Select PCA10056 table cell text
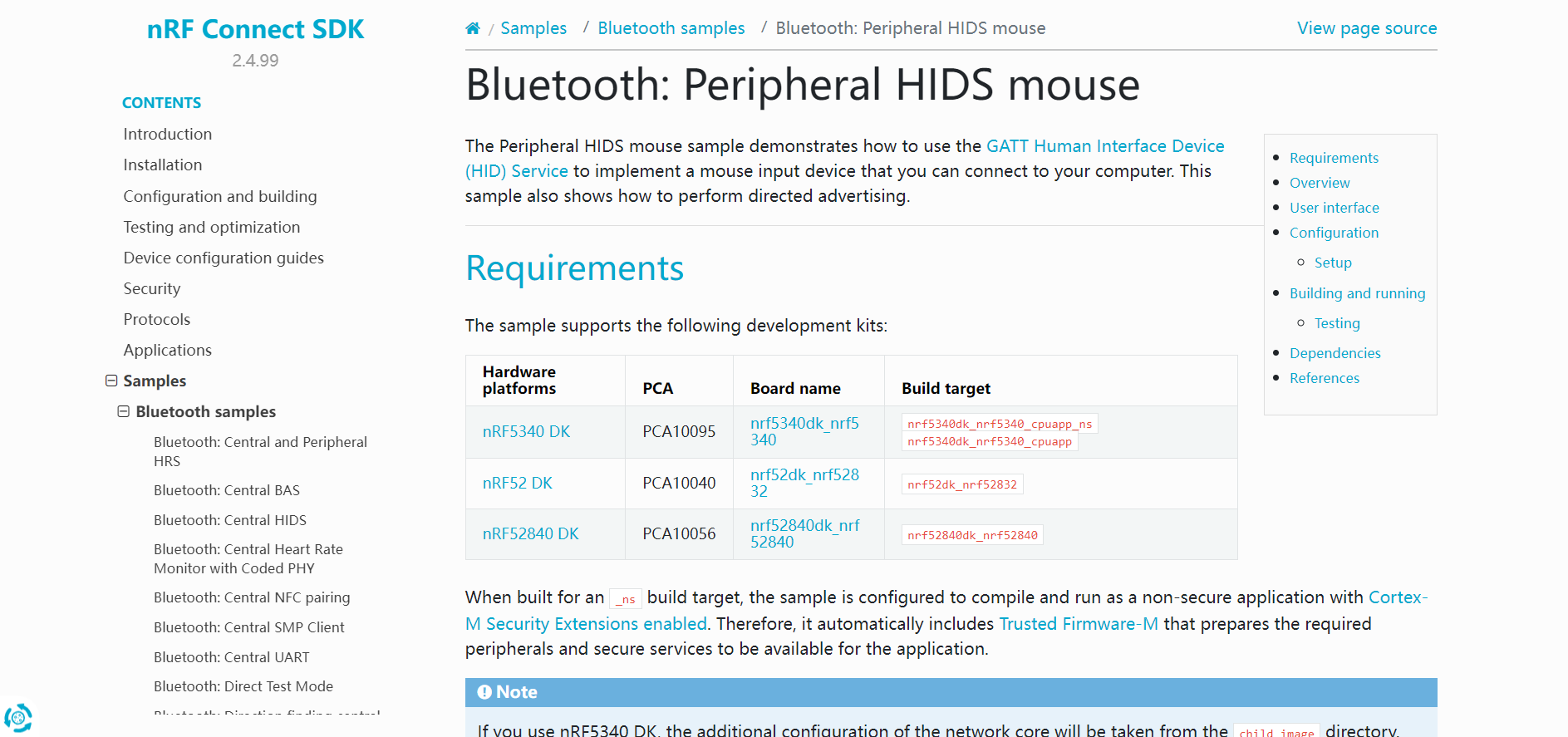Viewport: 1568px width, 737px height. (679, 534)
